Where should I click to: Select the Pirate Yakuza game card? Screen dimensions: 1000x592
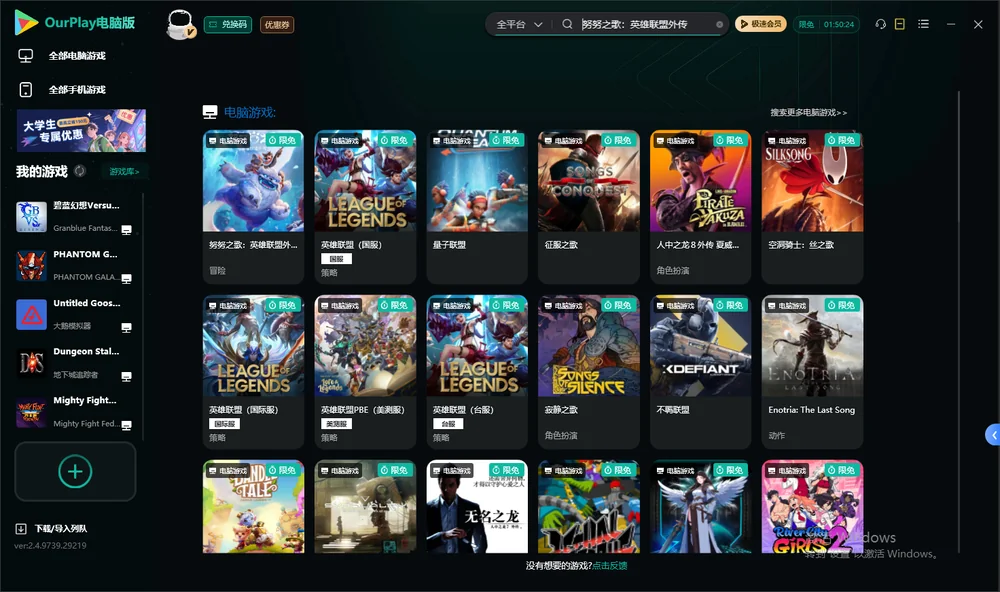coord(700,207)
